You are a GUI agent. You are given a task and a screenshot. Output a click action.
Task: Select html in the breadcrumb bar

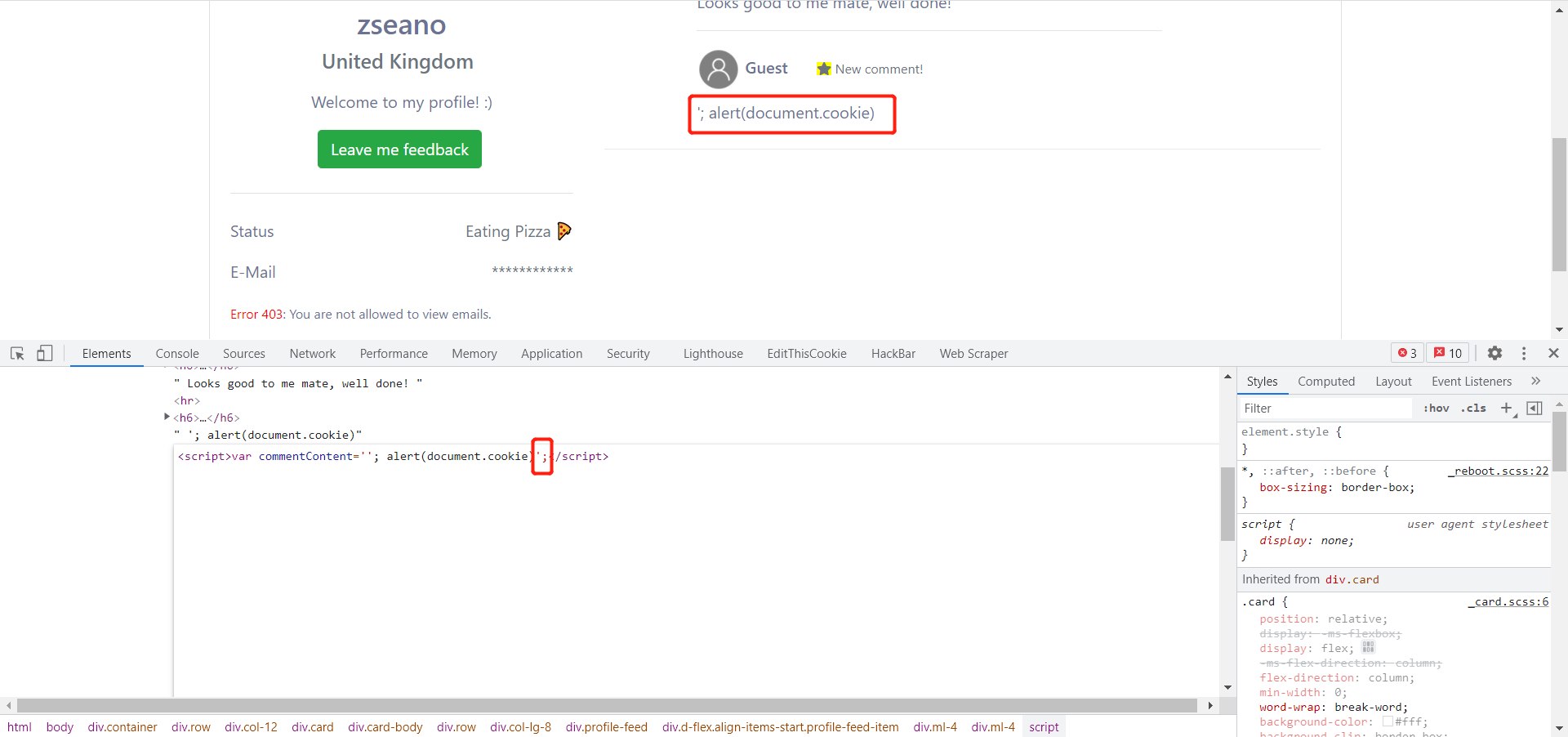click(x=20, y=726)
